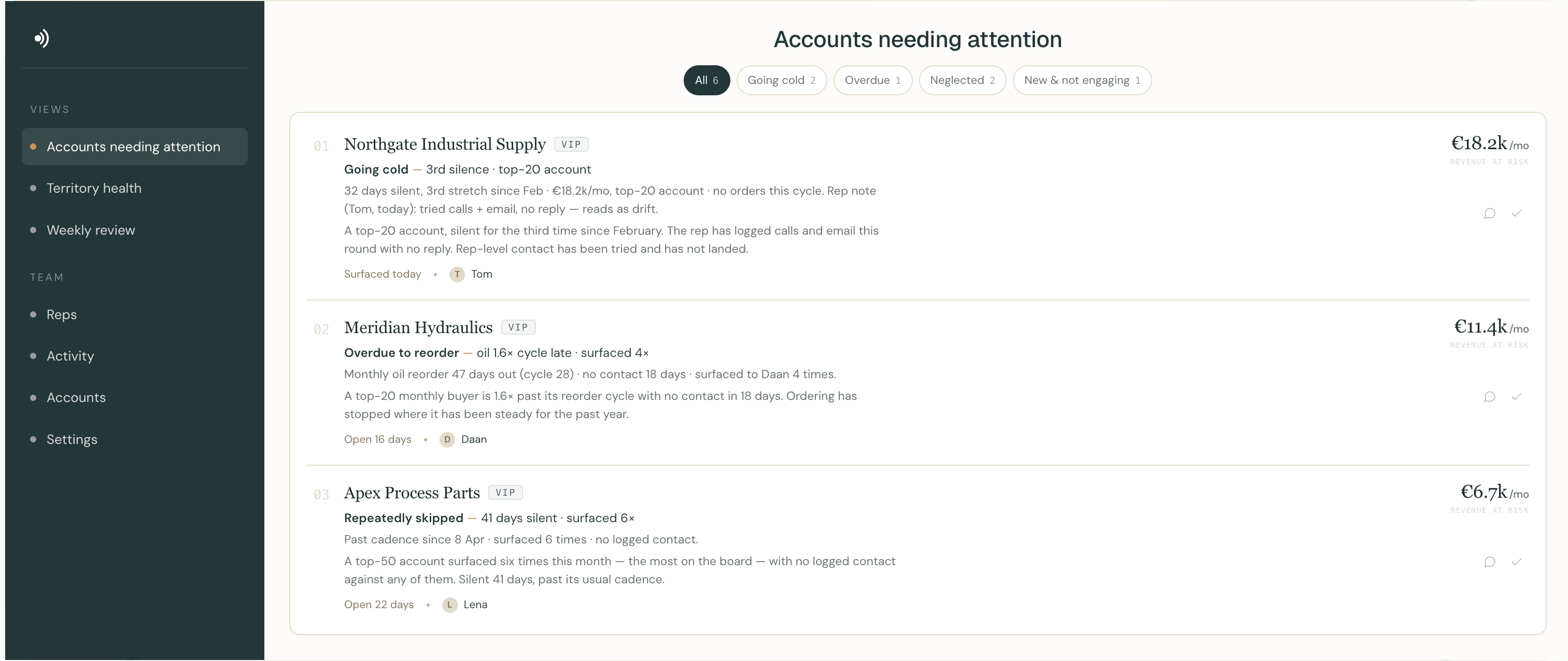Mark Apex Process Parts as done
The width and height of the screenshot is (1568, 661).
[x=1516, y=563]
